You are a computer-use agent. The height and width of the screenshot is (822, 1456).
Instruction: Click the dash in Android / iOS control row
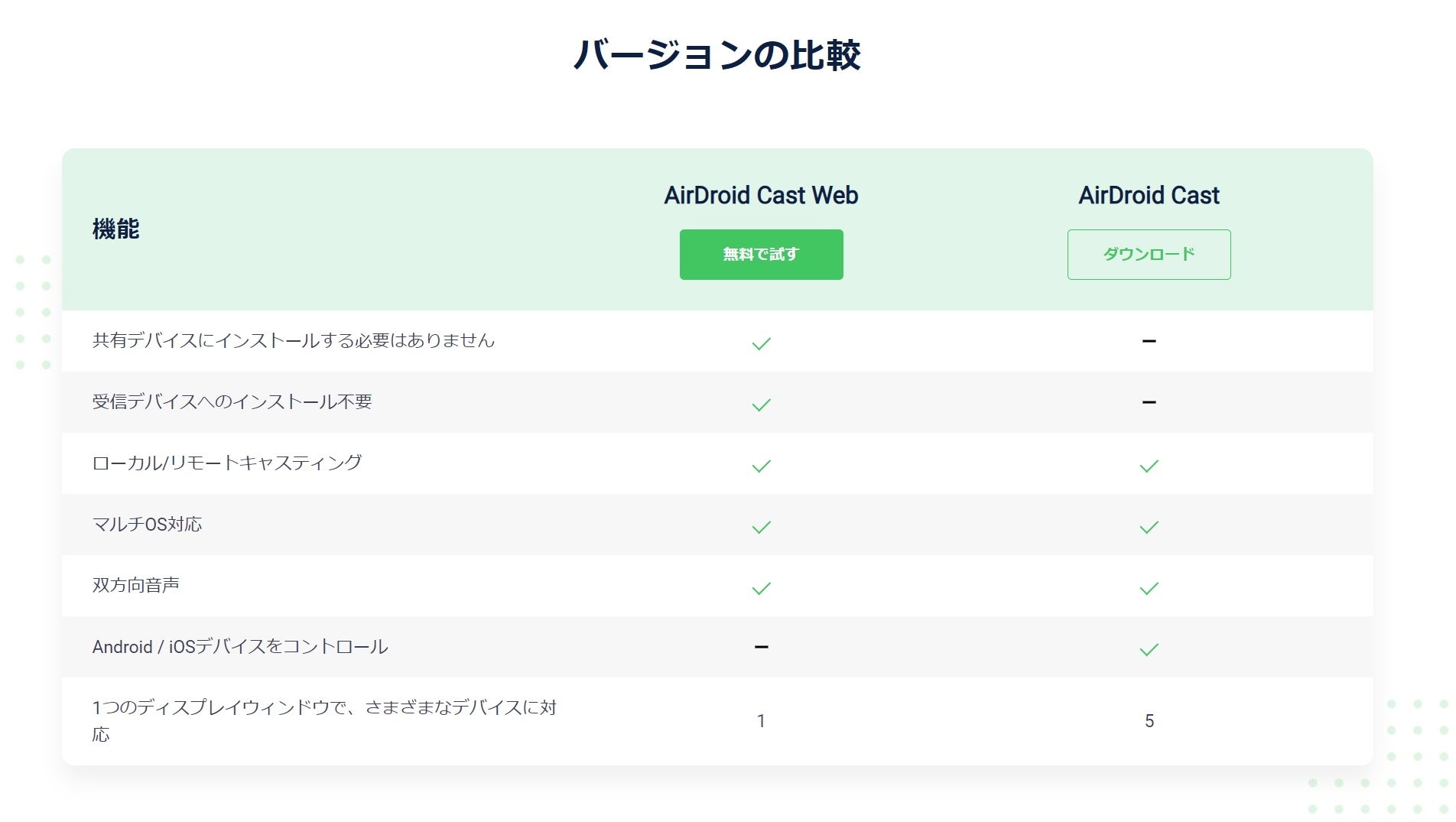[x=761, y=647]
